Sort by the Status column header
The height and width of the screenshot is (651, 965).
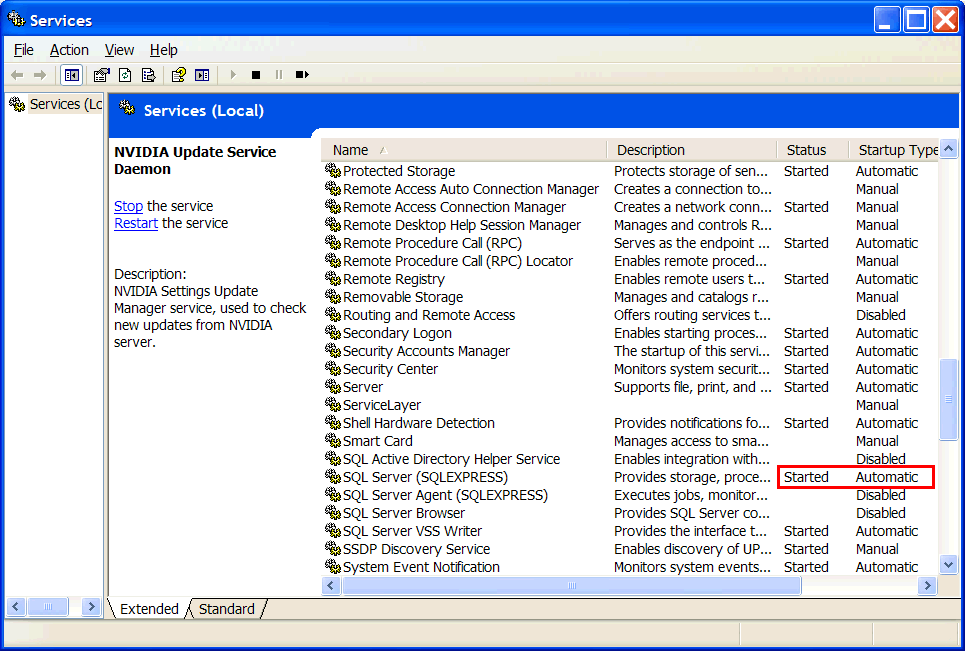click(x=812, y=150)
